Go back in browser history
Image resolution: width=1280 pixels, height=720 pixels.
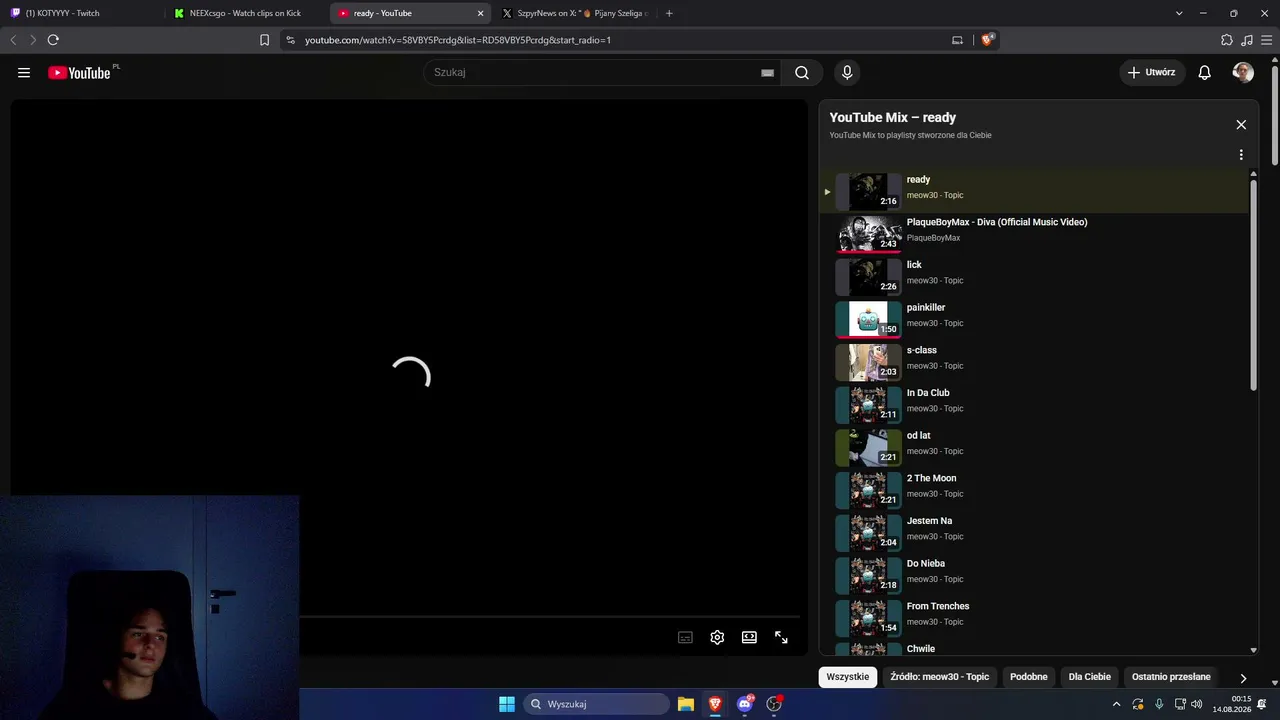click(x=13, y=40)
